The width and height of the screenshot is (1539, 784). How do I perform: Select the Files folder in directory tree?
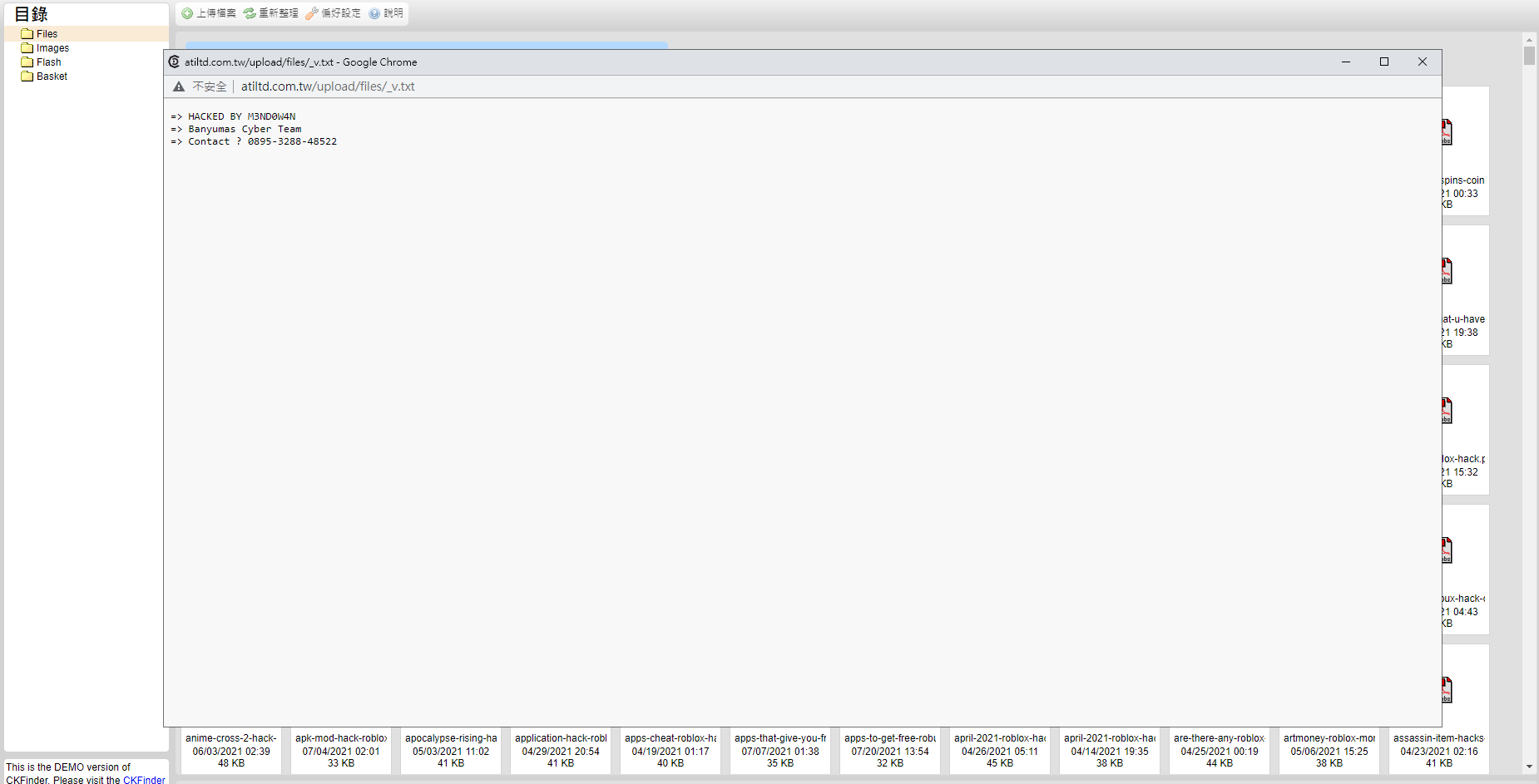pyautogui.click(x=87, y=34)
